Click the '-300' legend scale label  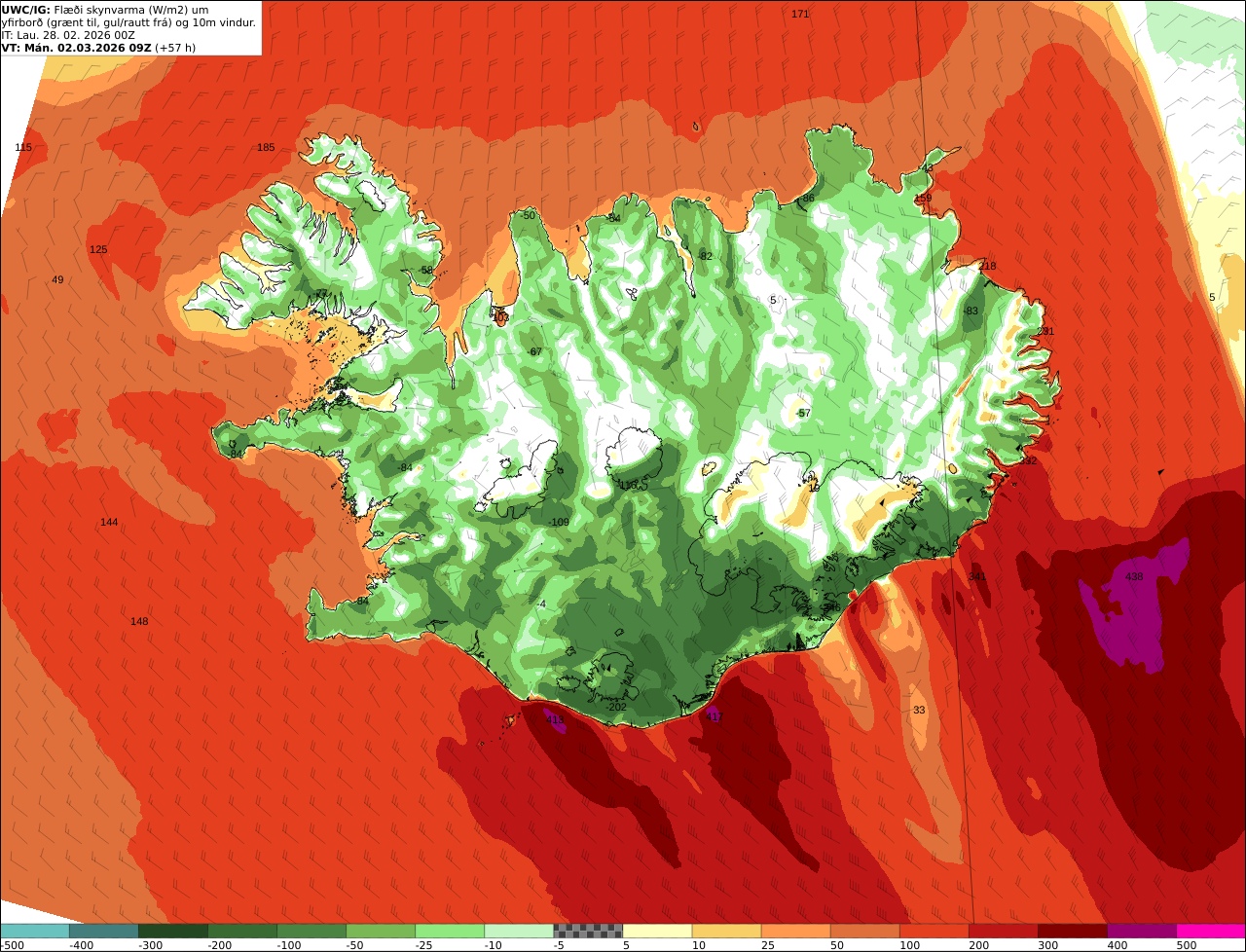[149, 945]
